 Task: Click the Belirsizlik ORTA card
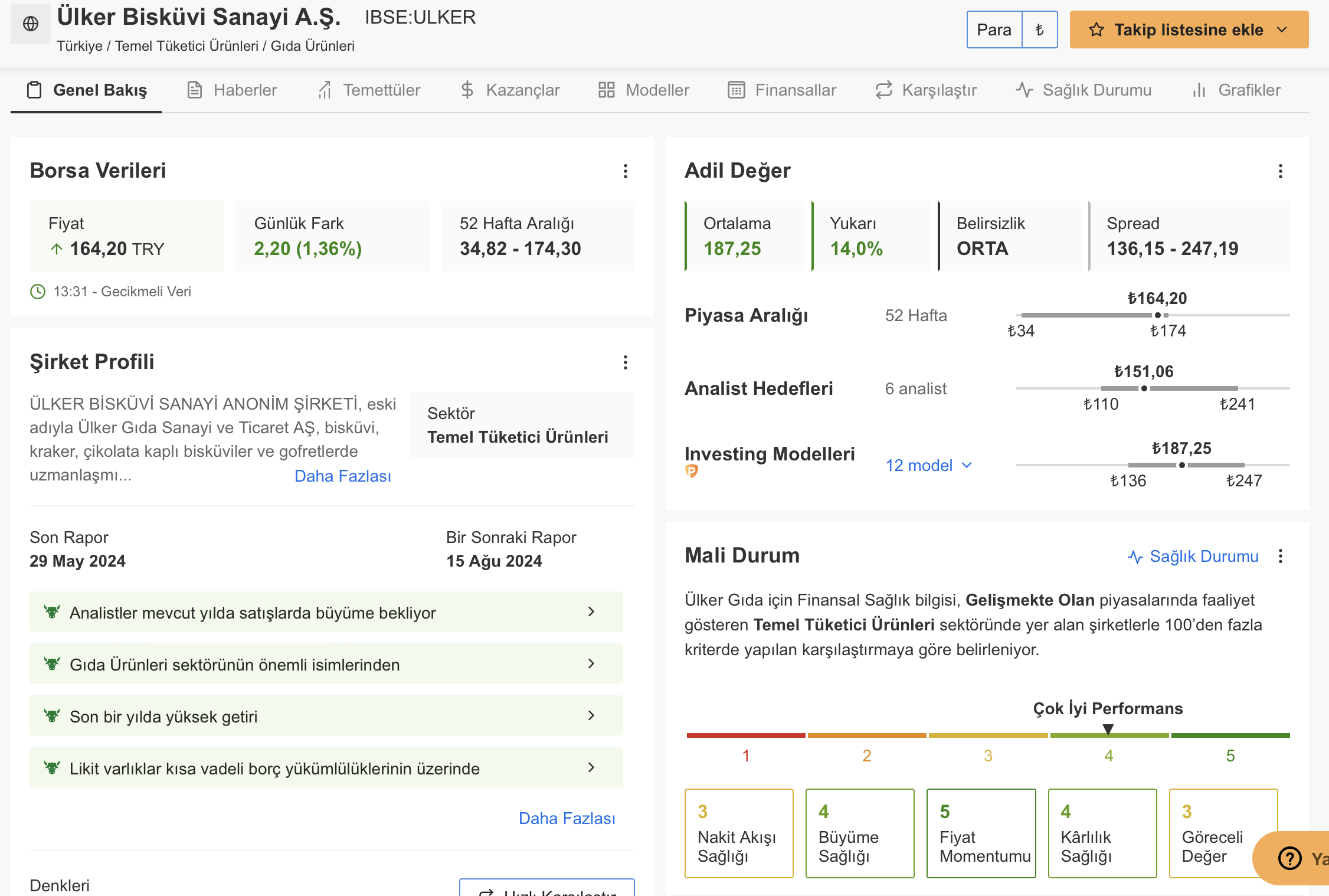[1010, 236]
